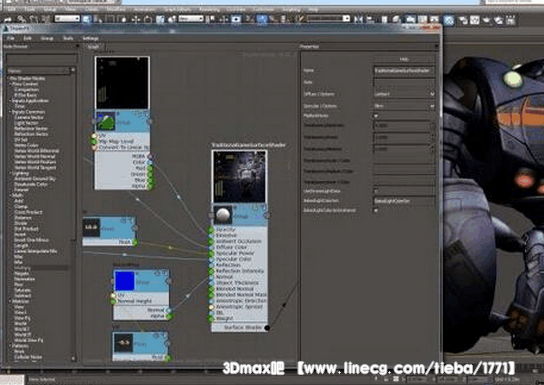
Task: Click the blue color swatch on normal map node
Action: point(124,281)
